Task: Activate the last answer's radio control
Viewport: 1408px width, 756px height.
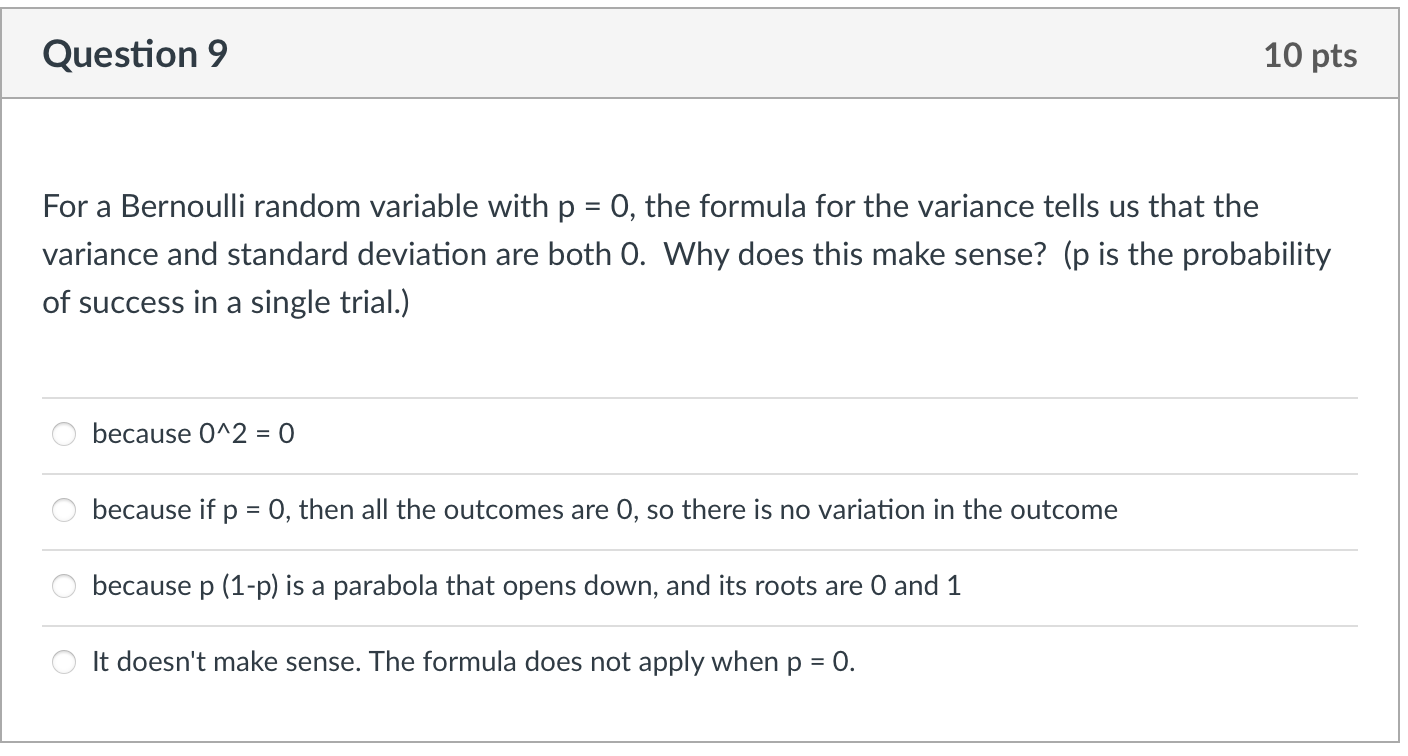Action: pos(63,661)
